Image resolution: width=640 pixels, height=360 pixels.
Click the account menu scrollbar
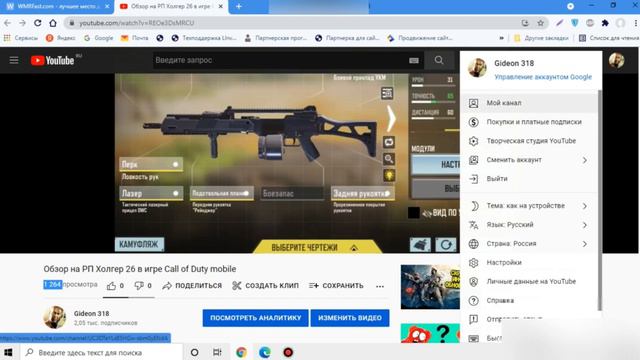(x=600, y=200)
